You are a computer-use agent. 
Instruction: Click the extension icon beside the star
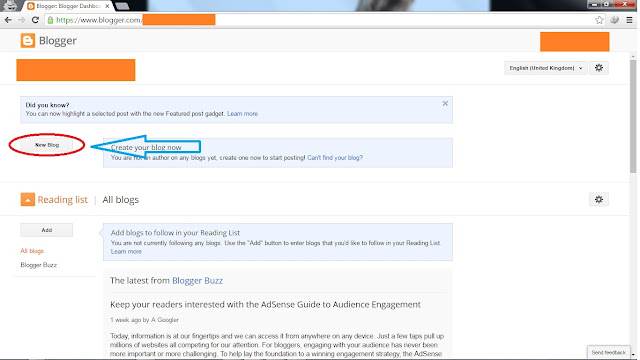614,20
